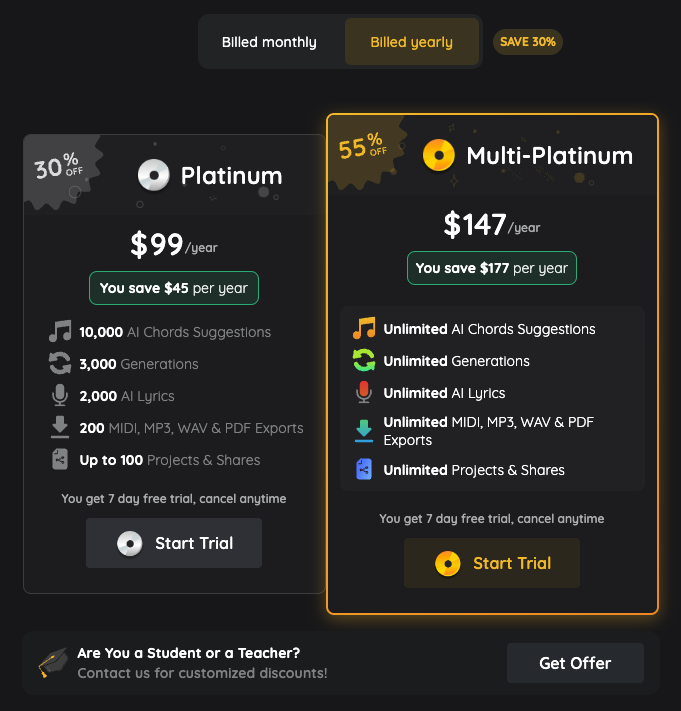681x711 pixels.
Task: Click Platinum's Generations refresh arrows icon
Action: coord(60,364)
